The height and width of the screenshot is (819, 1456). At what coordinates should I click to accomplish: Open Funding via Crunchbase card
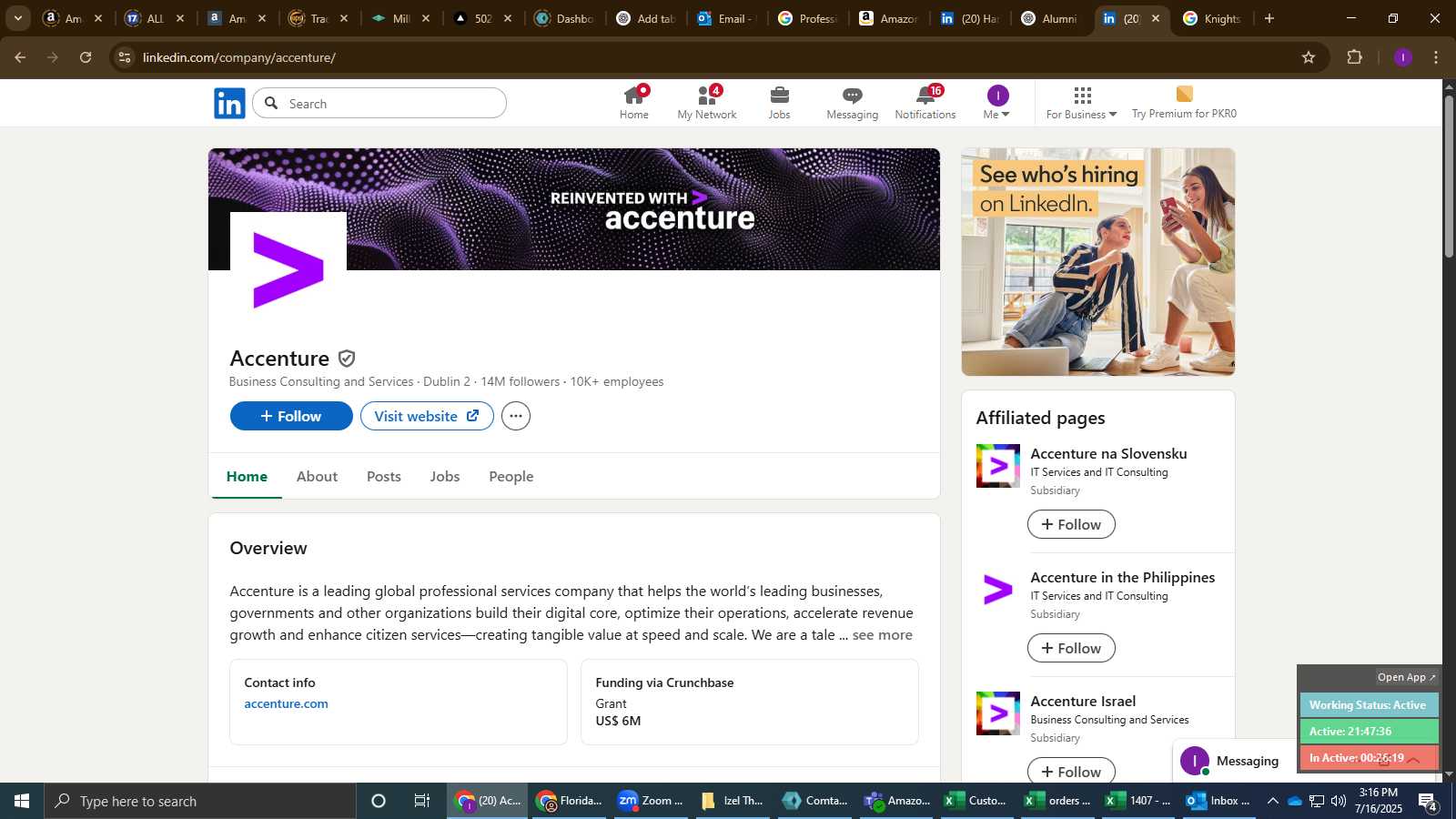point(750,702)
